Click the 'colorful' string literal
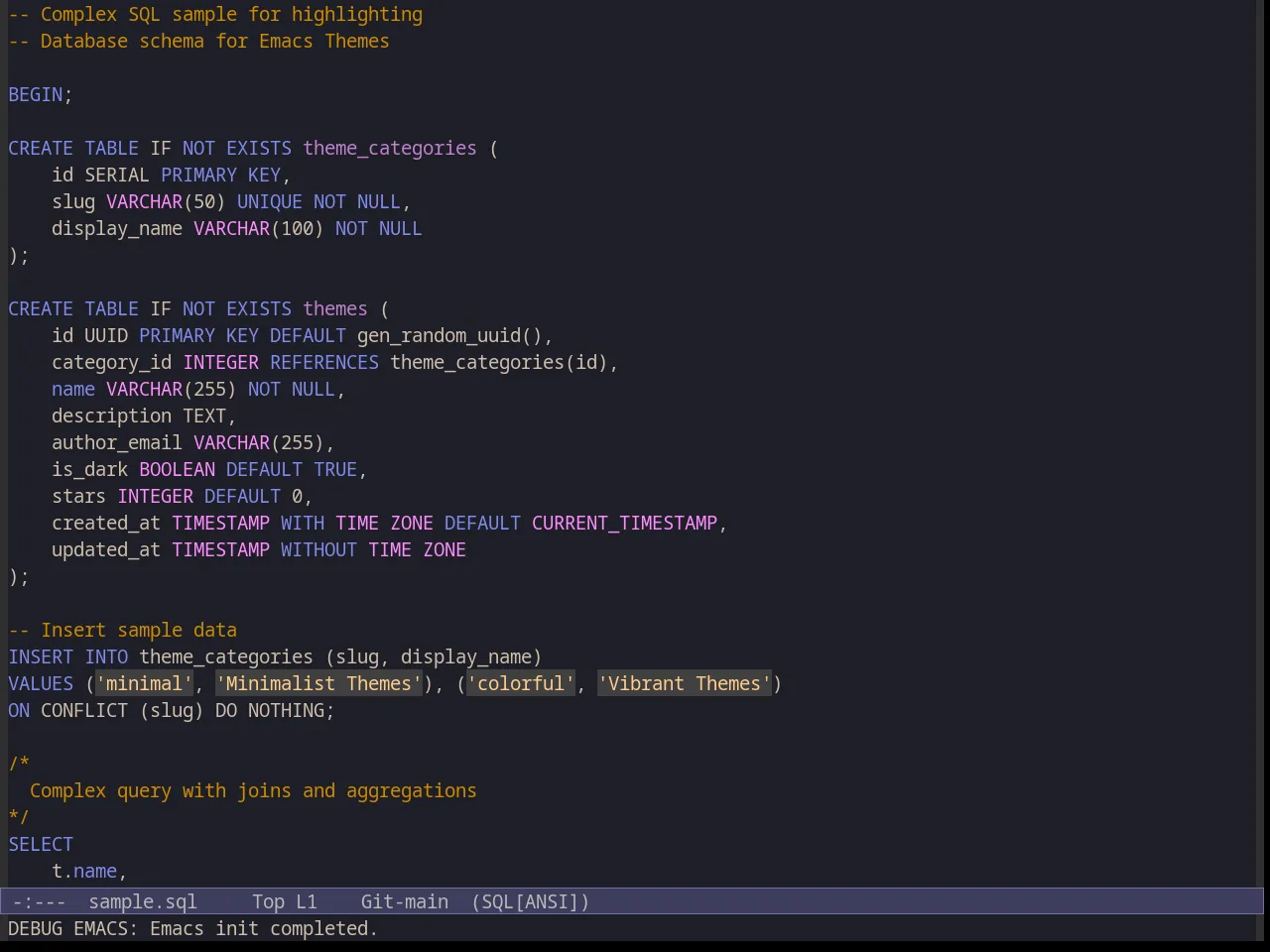Viewport: 1270px width, 952px height. click(521, 683)
